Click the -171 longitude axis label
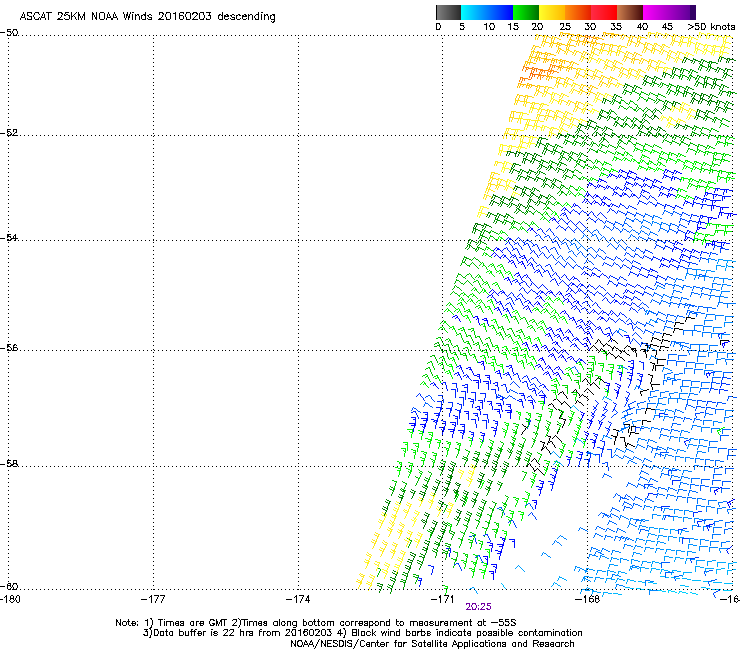740x650 pixels. (443, 599)
